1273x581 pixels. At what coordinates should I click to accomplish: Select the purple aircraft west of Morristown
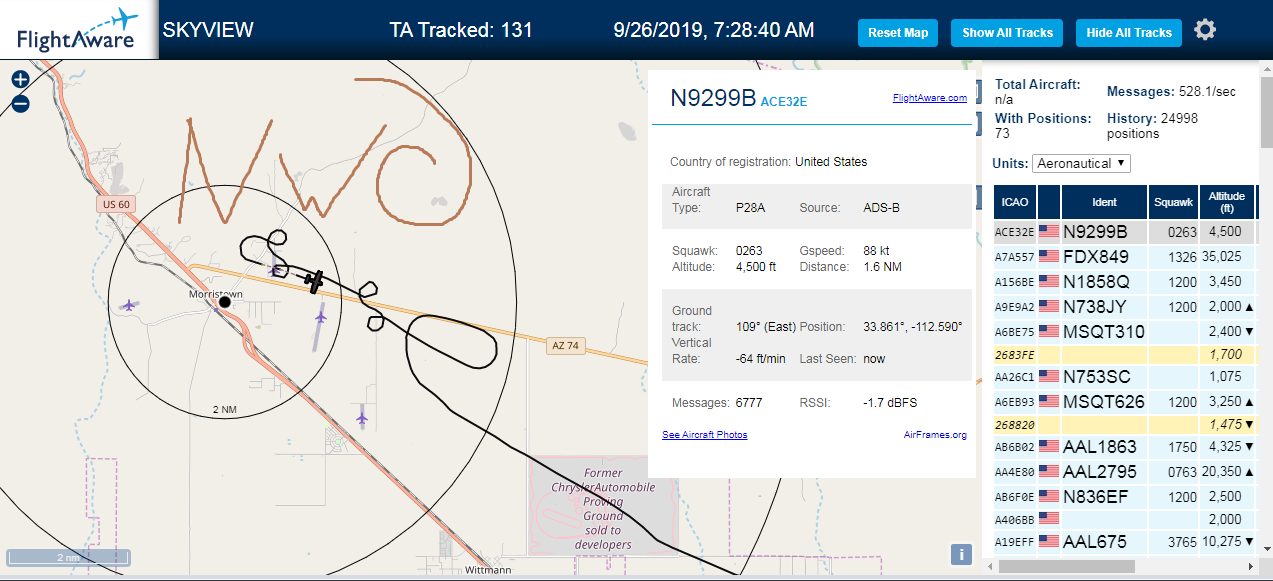click(x=127, y=304)
